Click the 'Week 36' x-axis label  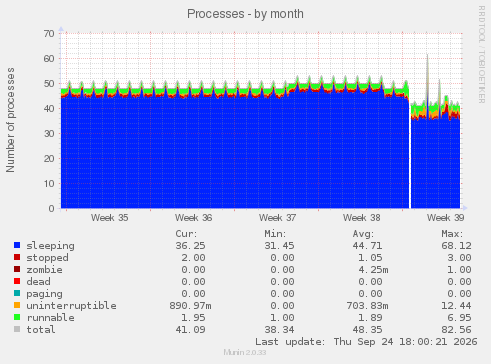click(194, 218)
